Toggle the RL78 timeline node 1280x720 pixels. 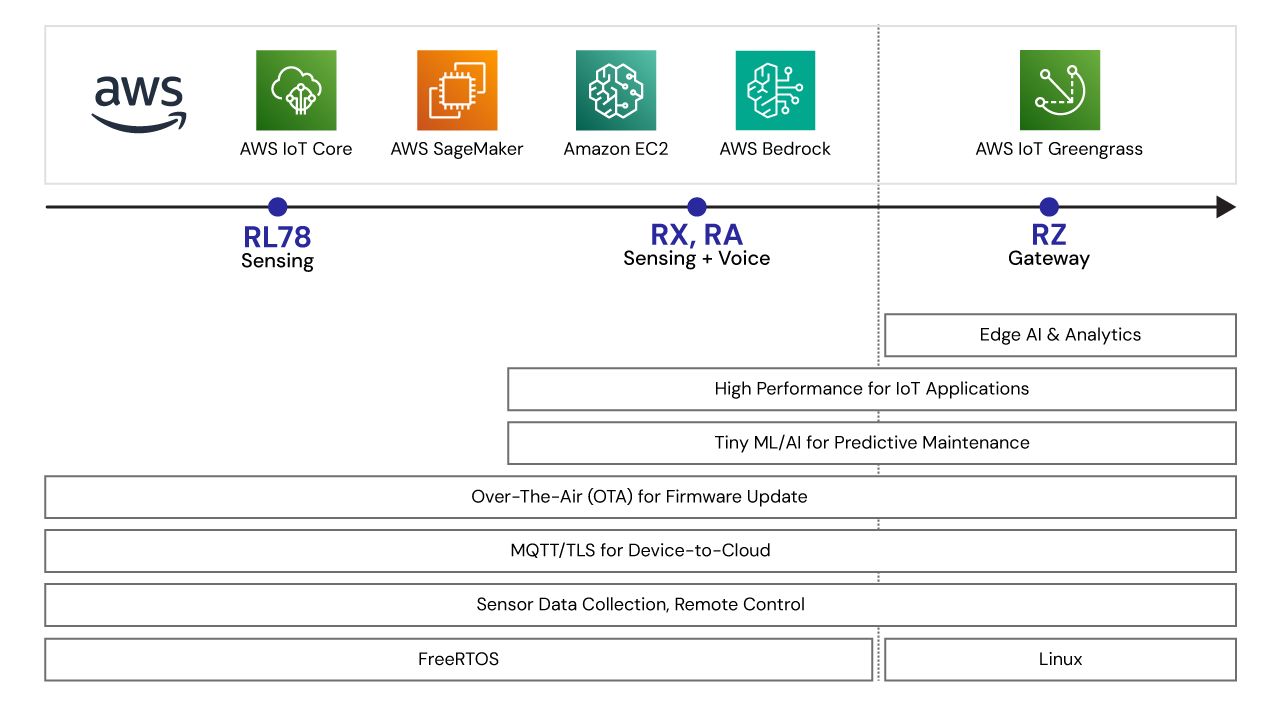pyautogui.click(x=277, y=207)
